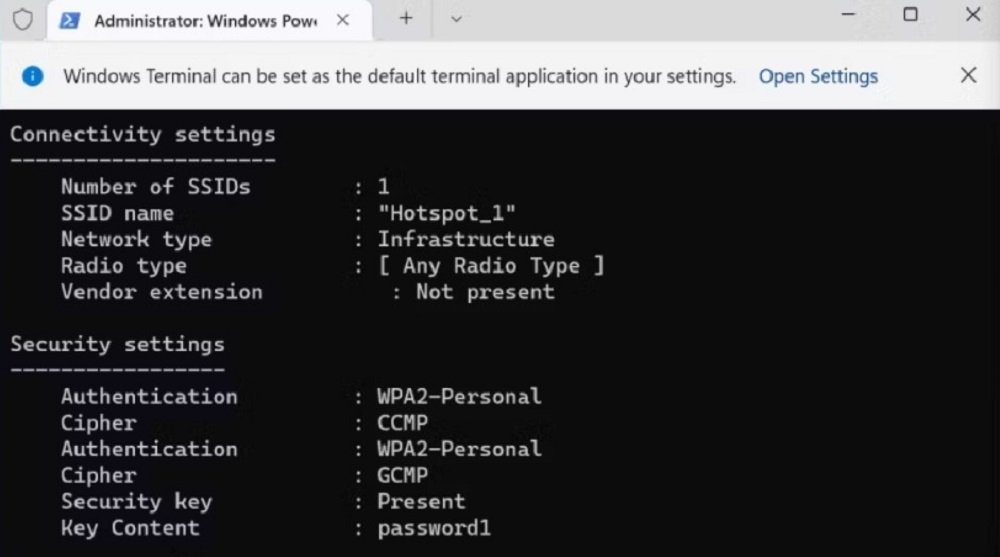The width and height of the screenshot is (1000, 557).
Task: Click the Not present vendor extension value
Action: click(485, 292)
